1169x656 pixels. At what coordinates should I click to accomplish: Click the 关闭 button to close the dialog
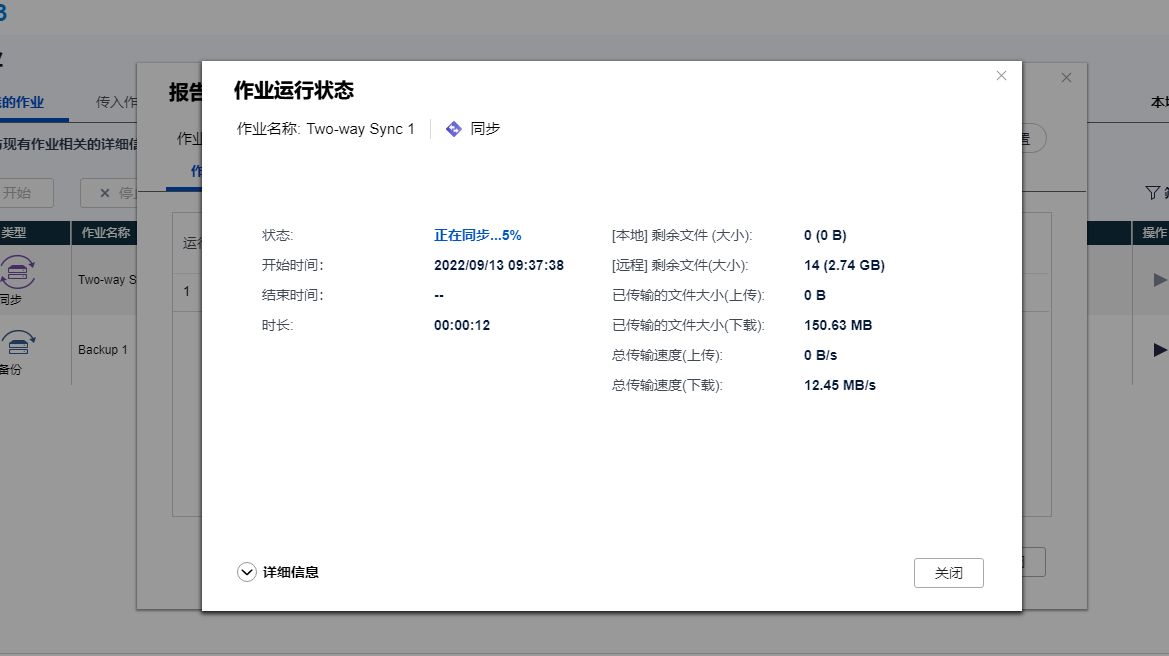(948, 572)
